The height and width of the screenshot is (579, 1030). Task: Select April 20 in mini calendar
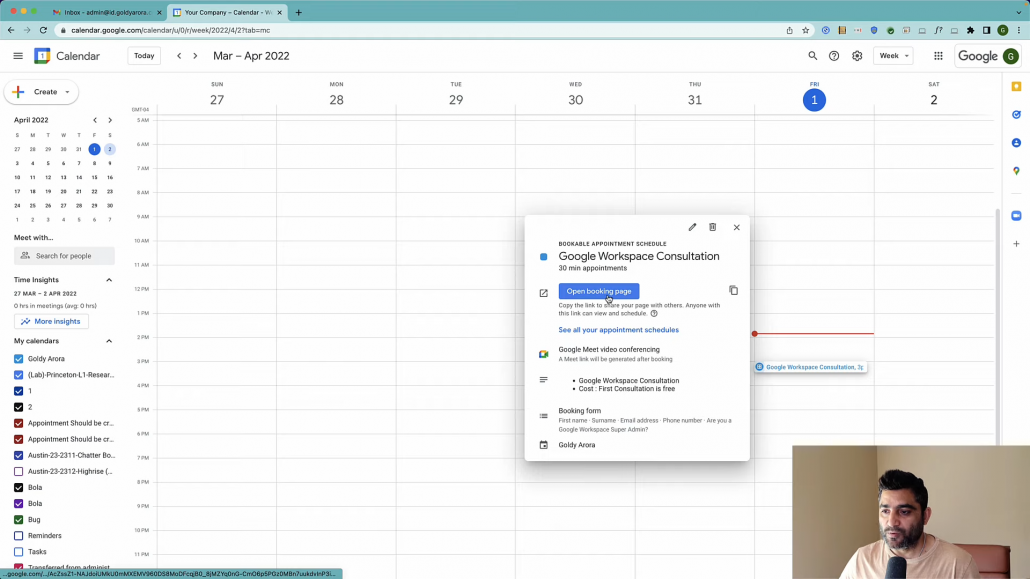coord(63,191)
